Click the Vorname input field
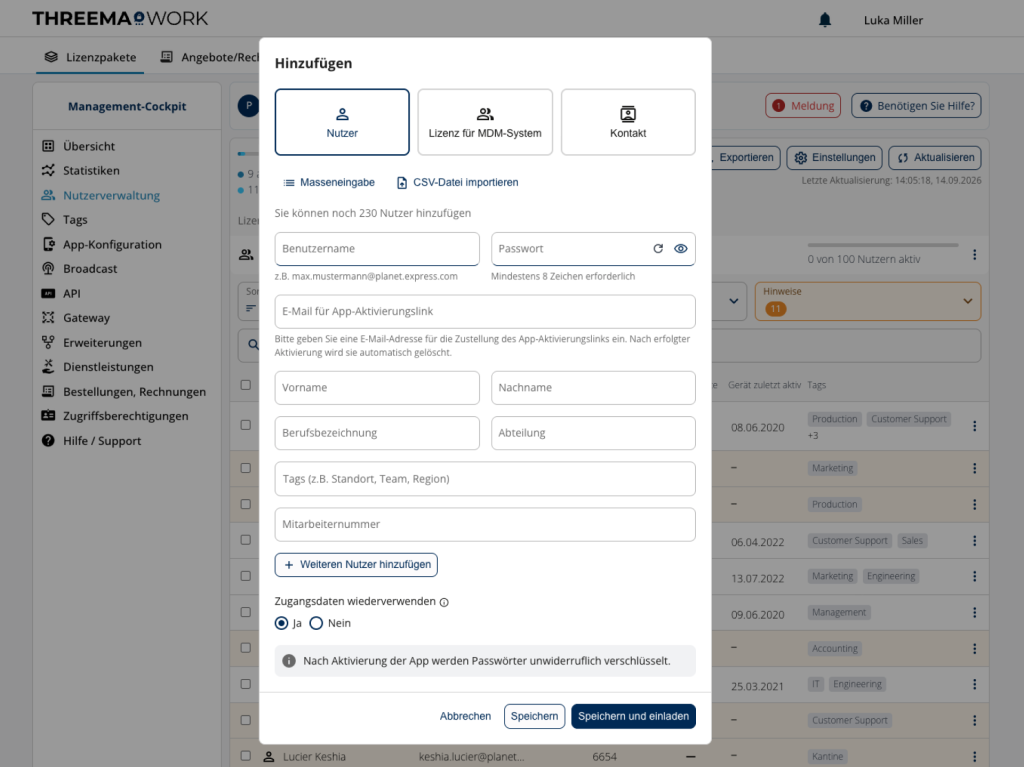The image size is (1024, 767). point(377,388)
